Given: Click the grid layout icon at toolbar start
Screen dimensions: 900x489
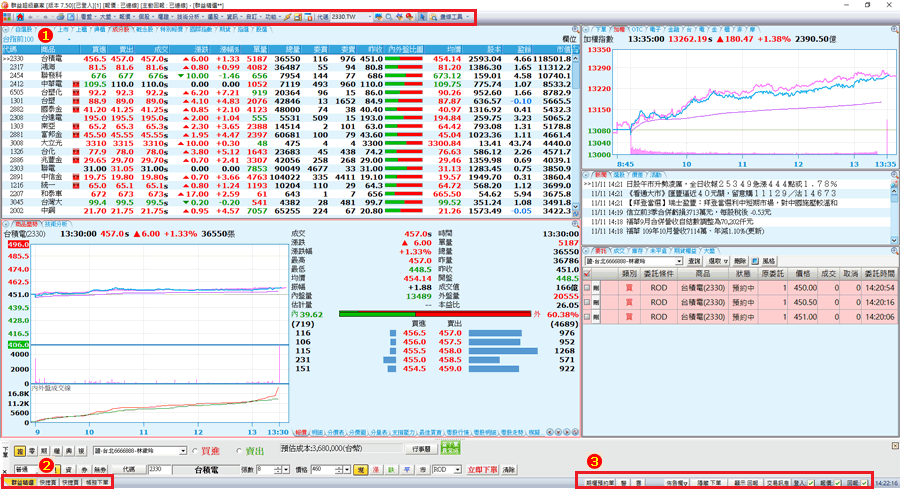Looking at the screenshot, I should coord(8,18).
